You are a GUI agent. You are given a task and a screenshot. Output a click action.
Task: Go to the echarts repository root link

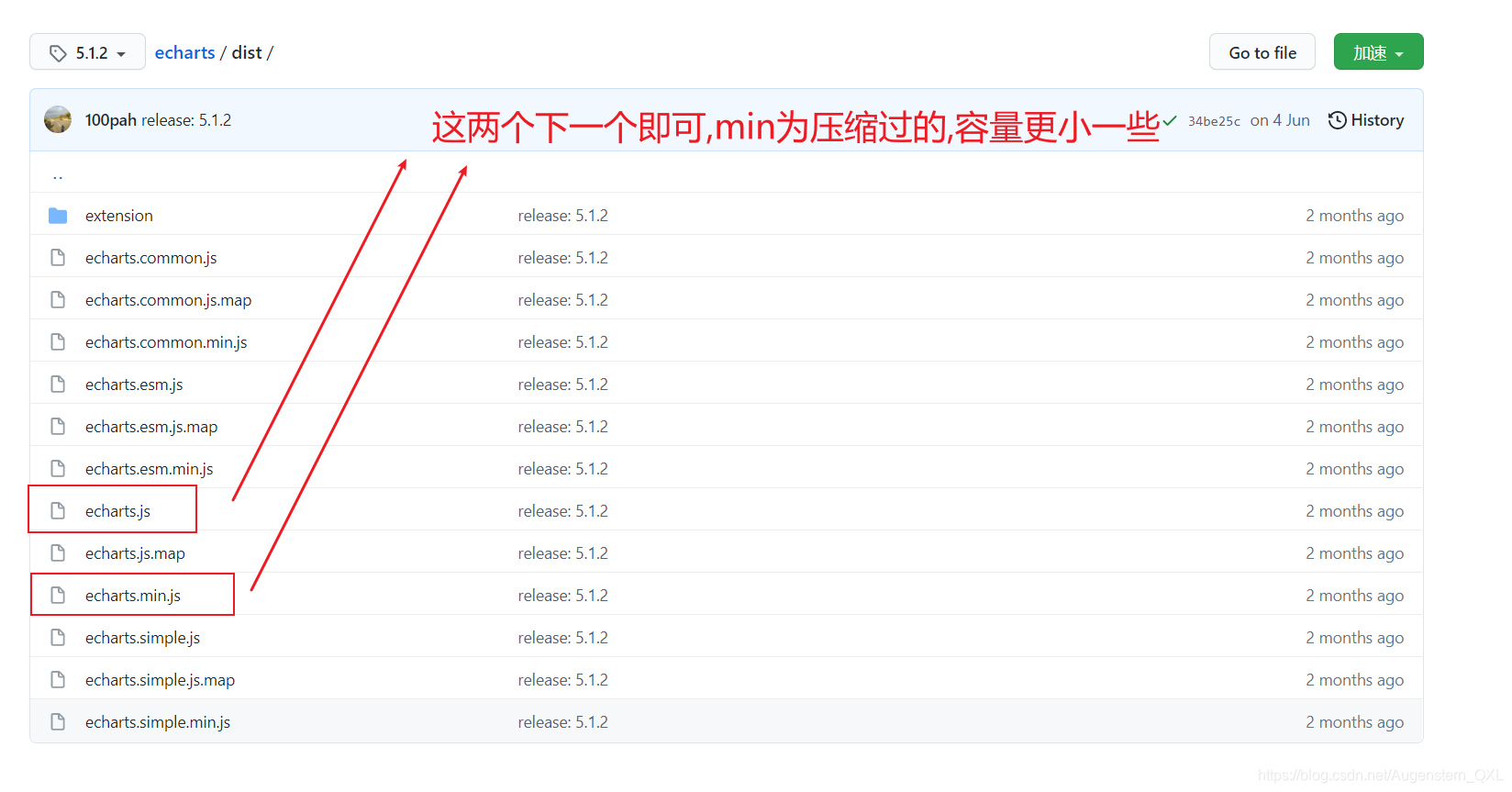coord(184,52)
